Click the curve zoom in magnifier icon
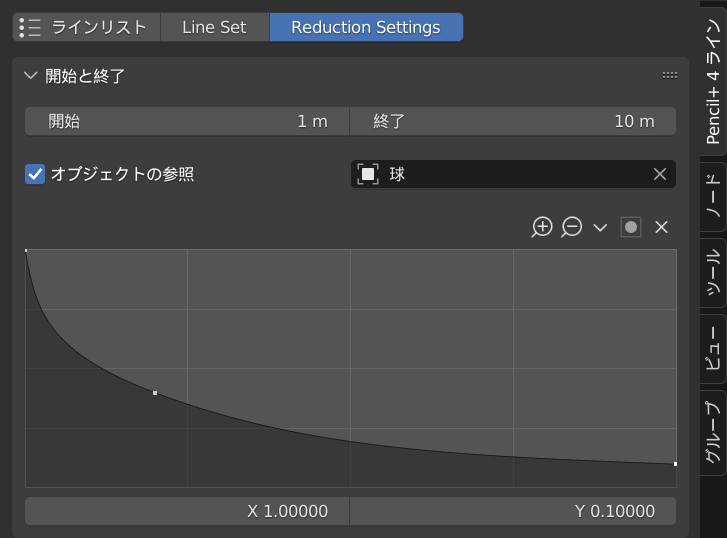This screenshot has height=538, width=727. (542, 227)
